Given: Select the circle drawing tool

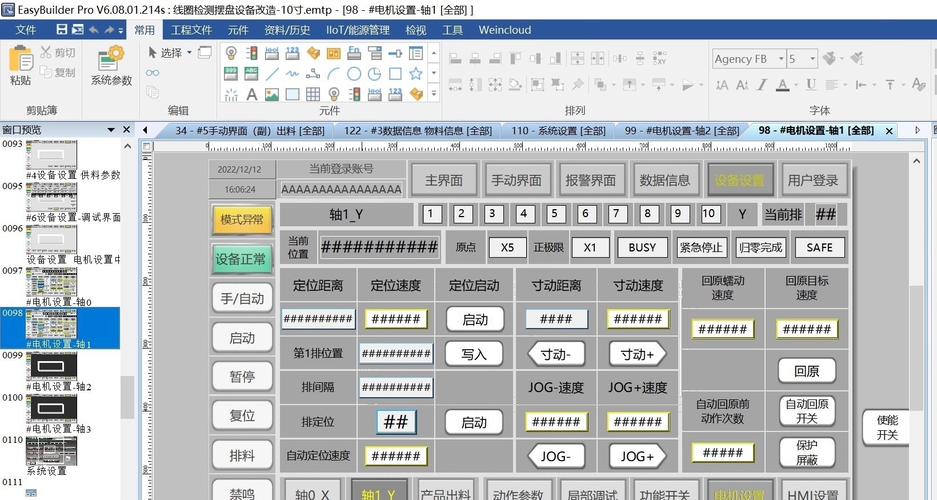Looking at the screenshot, I should click(x=354, y=73).
